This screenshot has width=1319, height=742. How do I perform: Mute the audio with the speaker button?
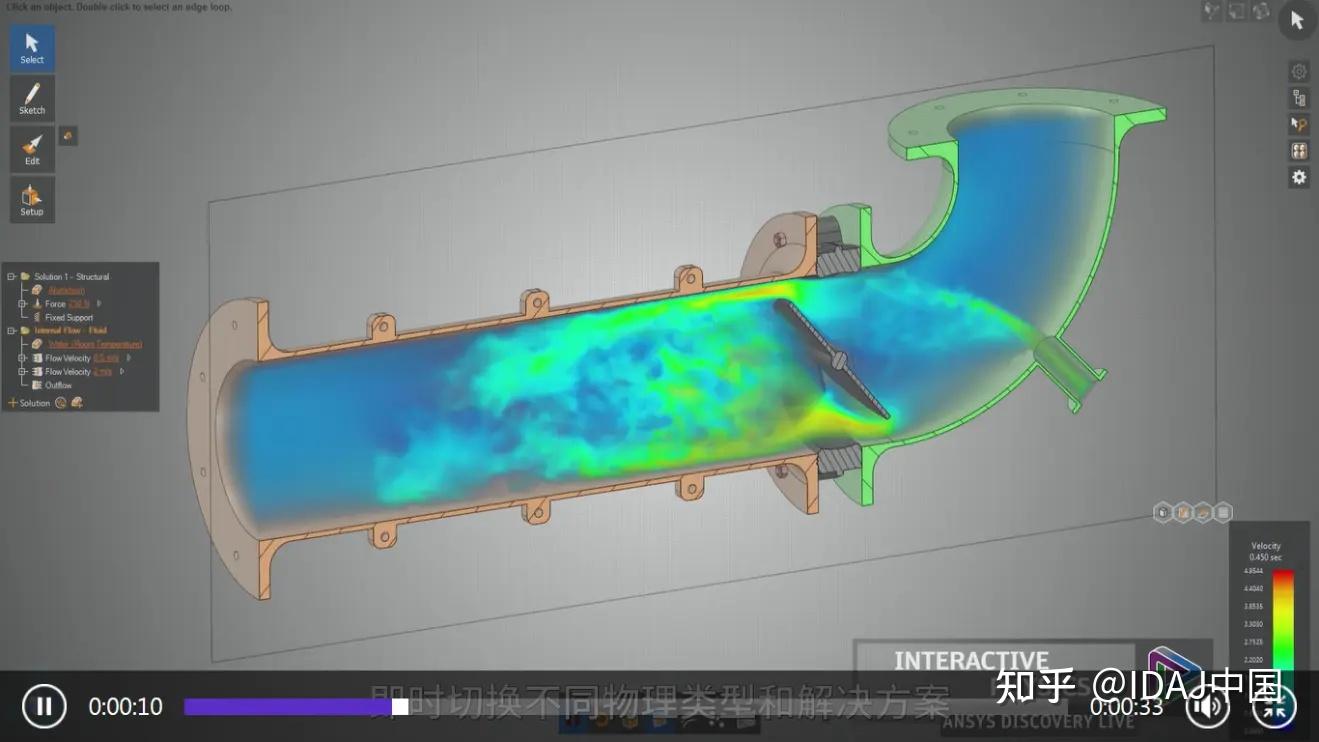pos(1209,706)
